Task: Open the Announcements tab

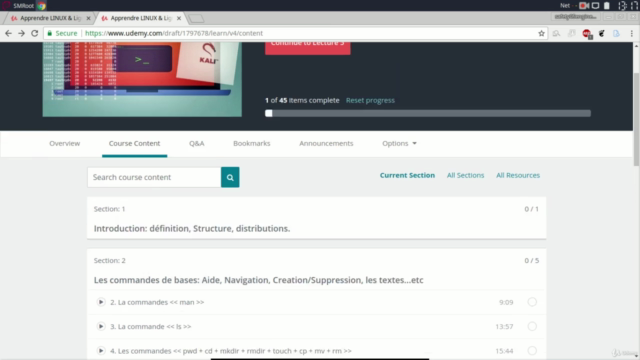Action: (x=326, y=143)
